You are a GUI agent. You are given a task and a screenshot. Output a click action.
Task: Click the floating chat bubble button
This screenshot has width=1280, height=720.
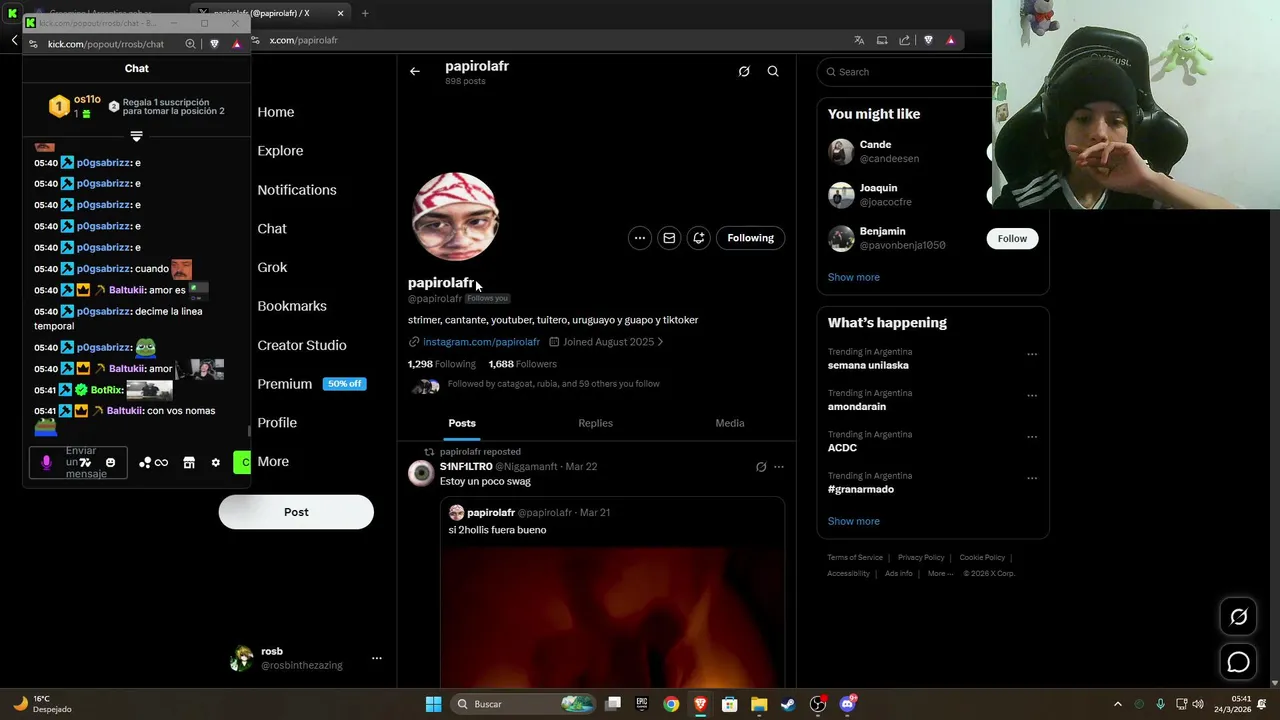tap(1238, 662)
